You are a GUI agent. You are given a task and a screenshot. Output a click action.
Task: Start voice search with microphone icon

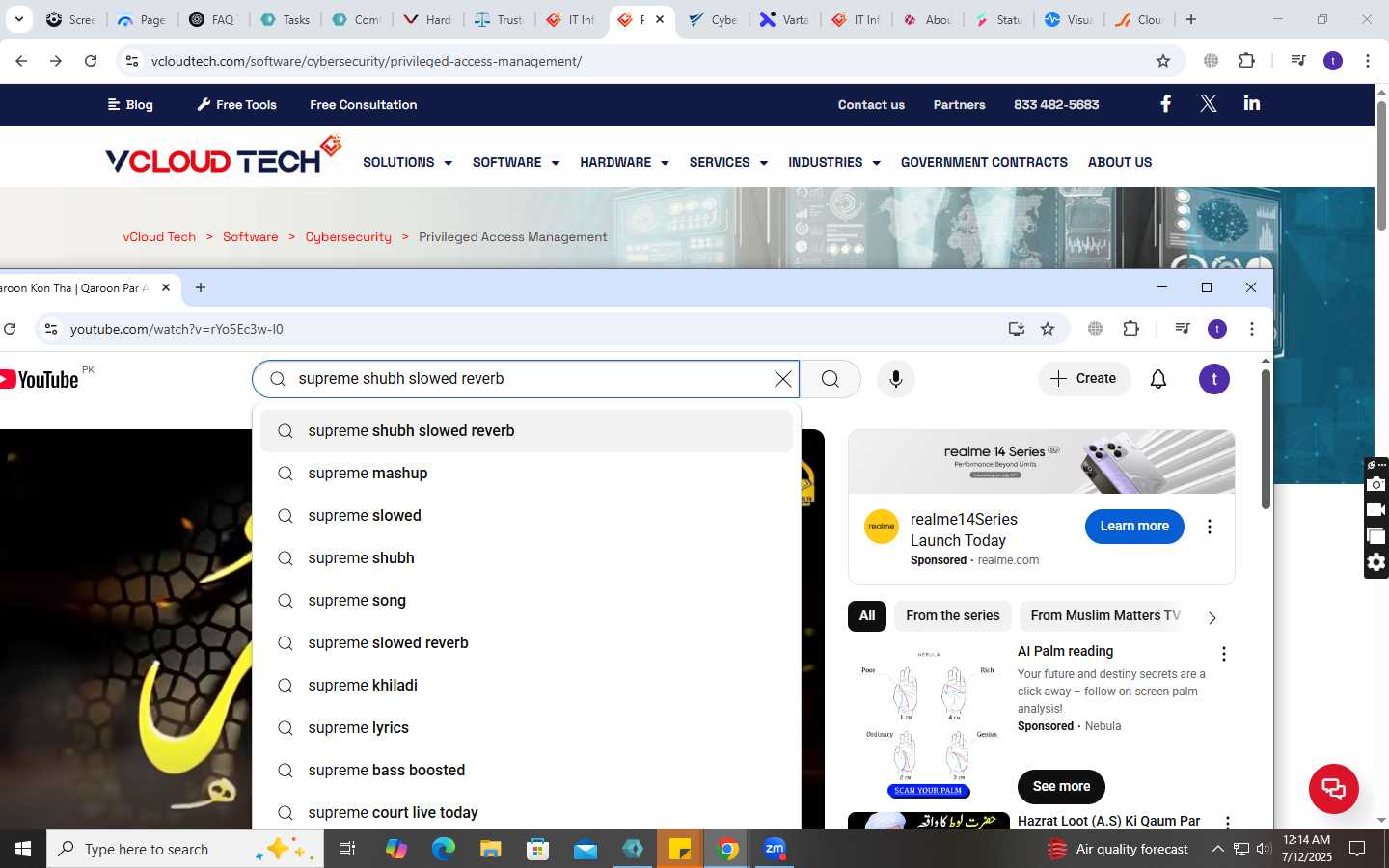(x=896, y=379)
